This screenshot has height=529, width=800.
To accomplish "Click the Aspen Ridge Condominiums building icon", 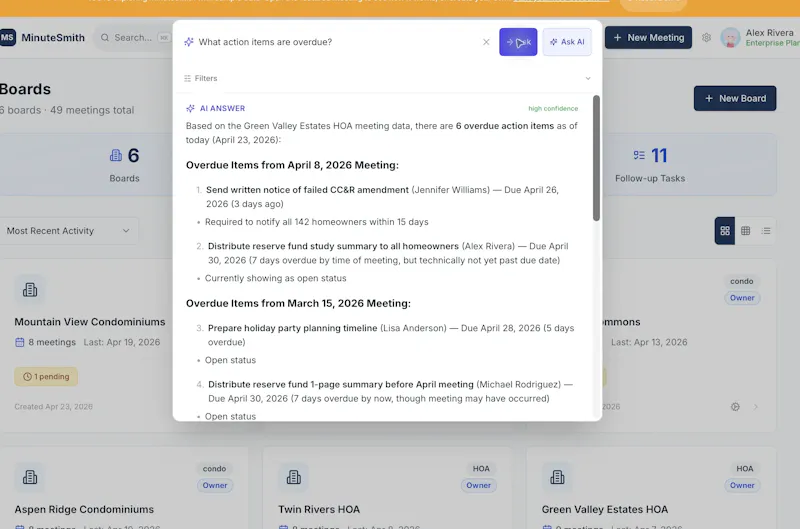I will (30, 477).
